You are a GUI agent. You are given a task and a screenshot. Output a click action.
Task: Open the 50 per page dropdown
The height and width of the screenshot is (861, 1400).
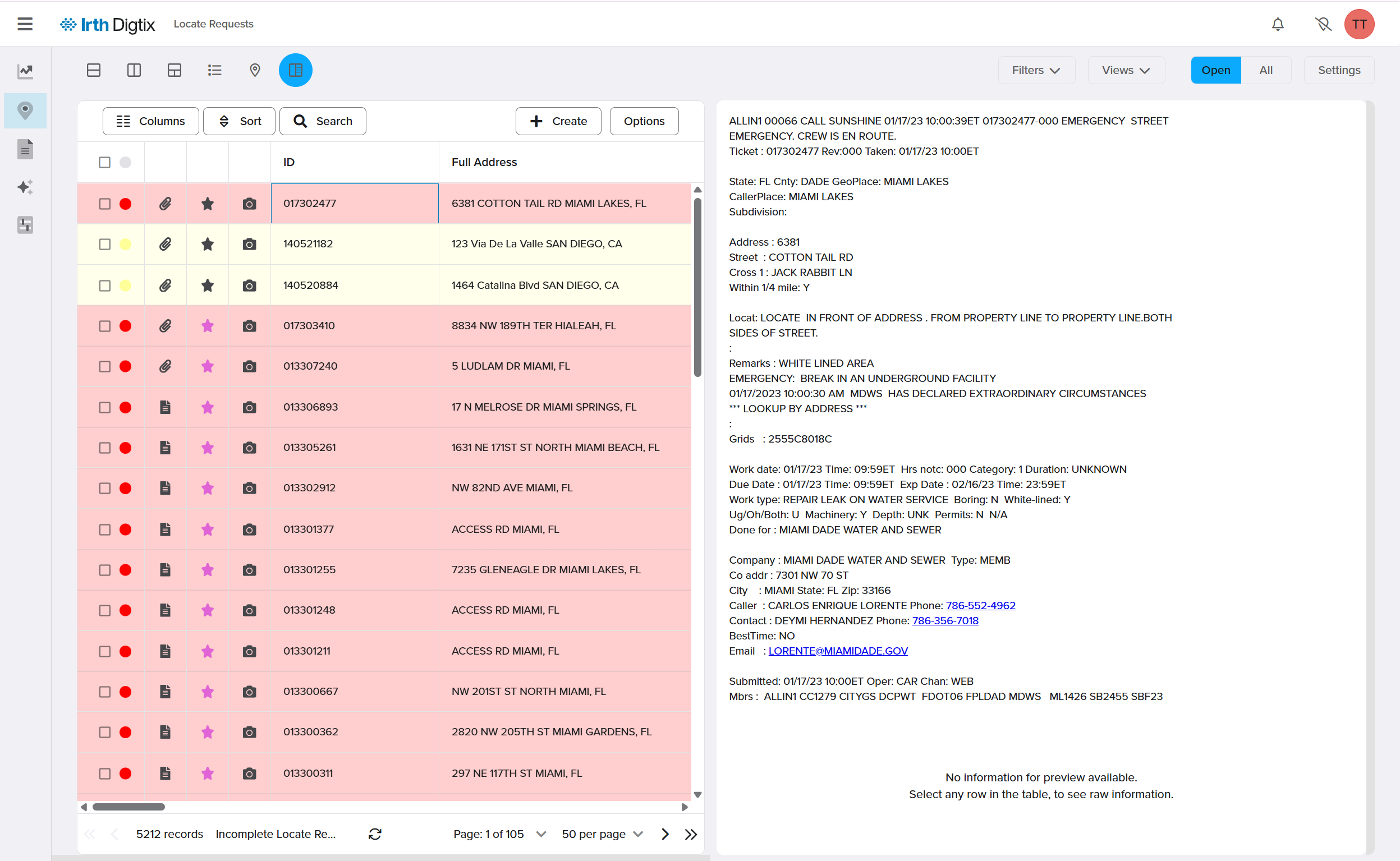point(602,834)
